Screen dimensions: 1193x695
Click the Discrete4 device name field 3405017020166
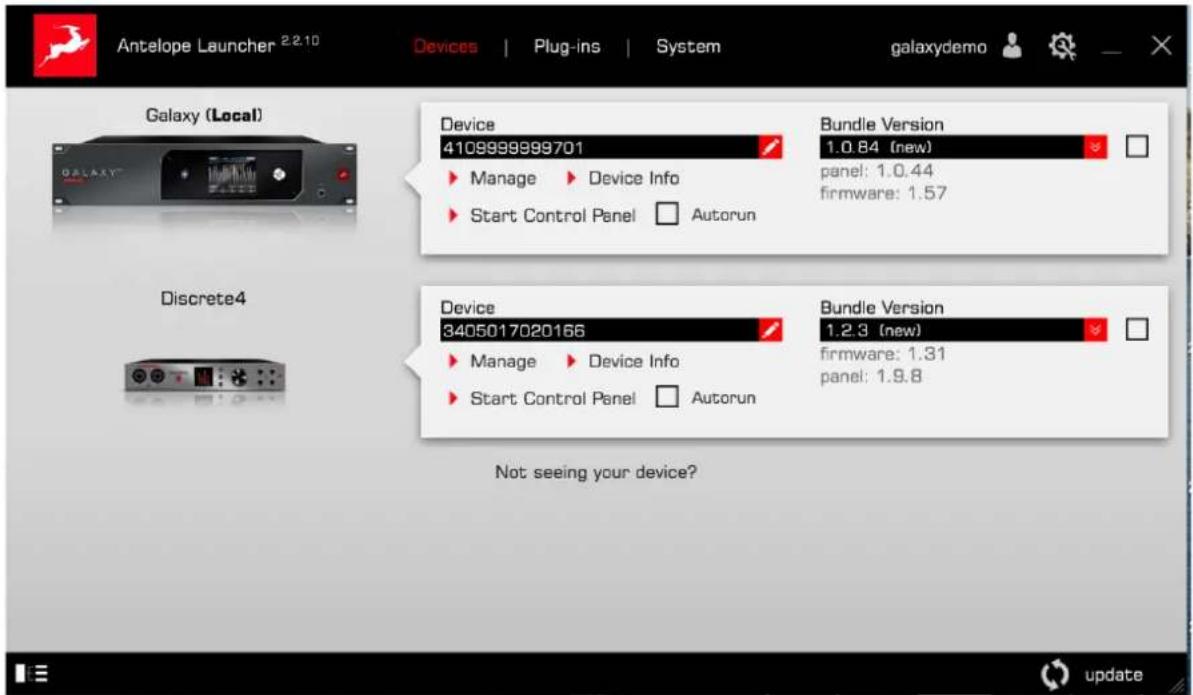click(600, 330)
